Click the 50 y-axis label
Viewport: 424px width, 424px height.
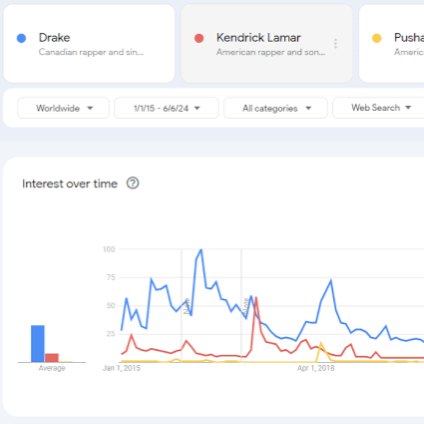[111, 306]
